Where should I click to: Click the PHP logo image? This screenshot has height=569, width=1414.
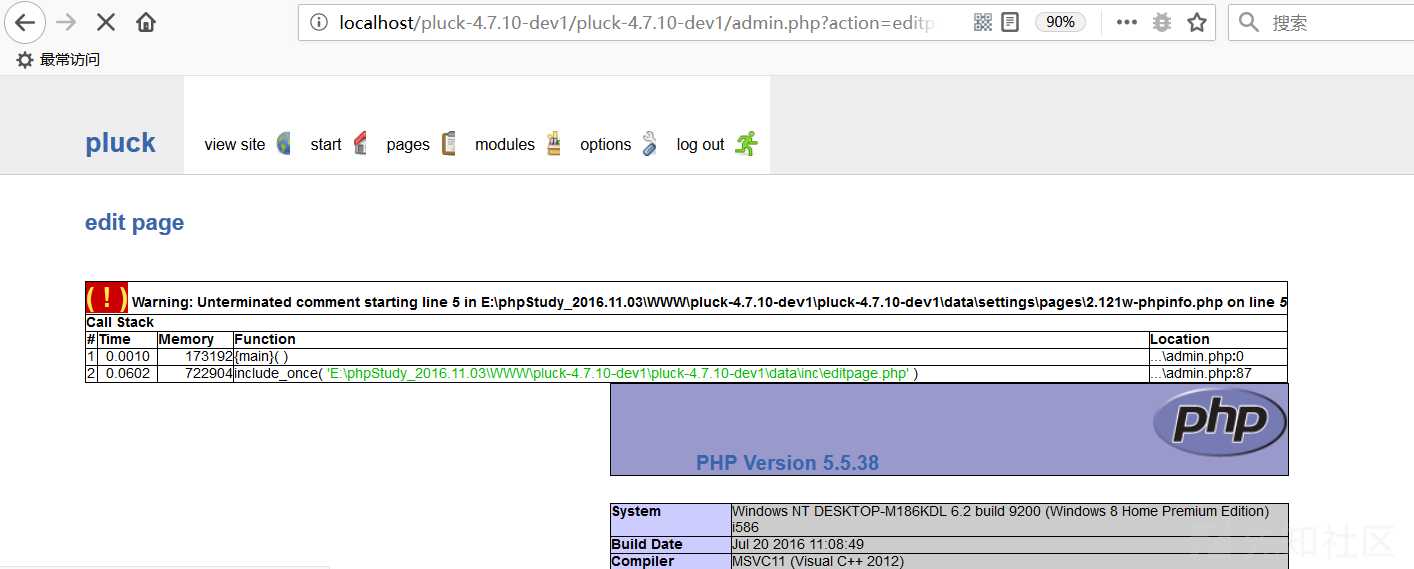tap(1219, 422)
